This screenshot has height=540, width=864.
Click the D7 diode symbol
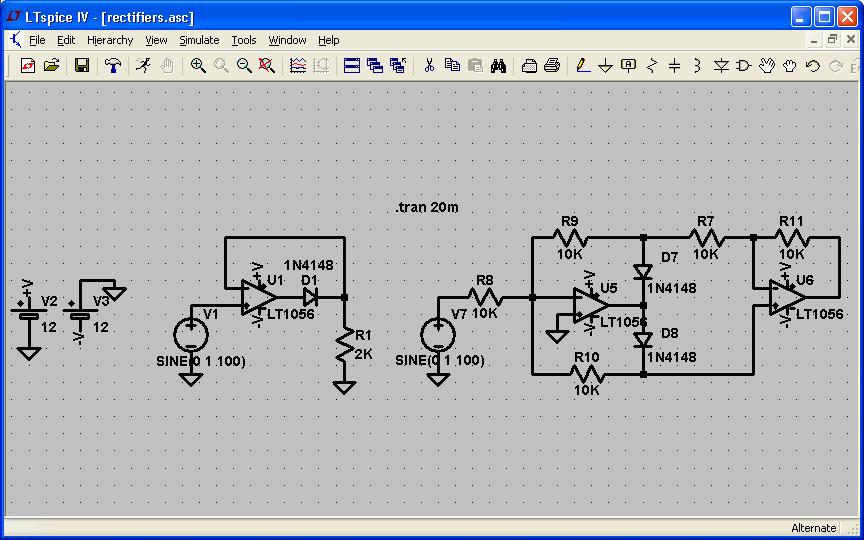click(x=643, y=272)
